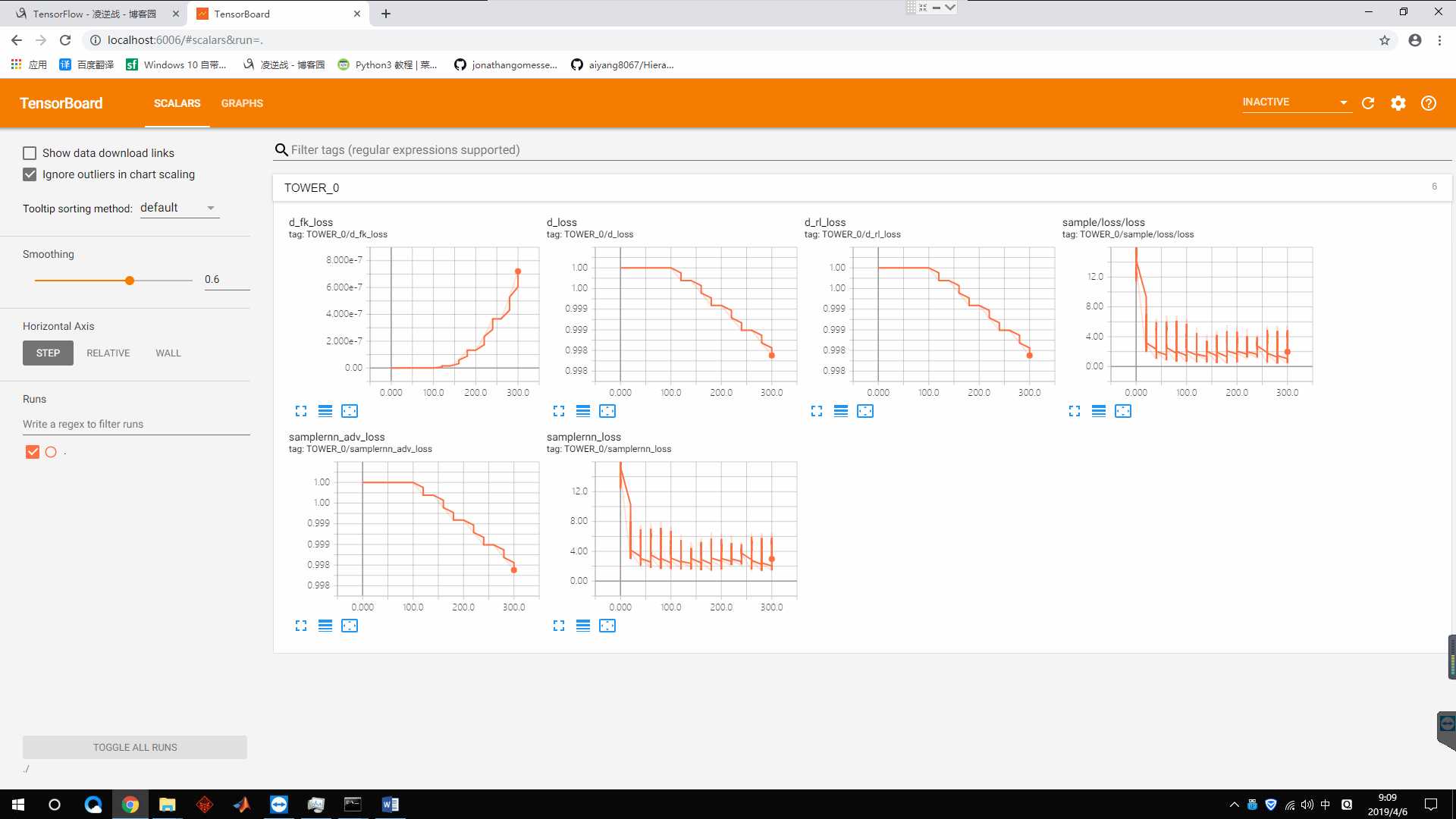Image resolution: width=1456 pixels, height=819 pixels.
Task: Open Windows notification center
Action: pos(1431,805)
